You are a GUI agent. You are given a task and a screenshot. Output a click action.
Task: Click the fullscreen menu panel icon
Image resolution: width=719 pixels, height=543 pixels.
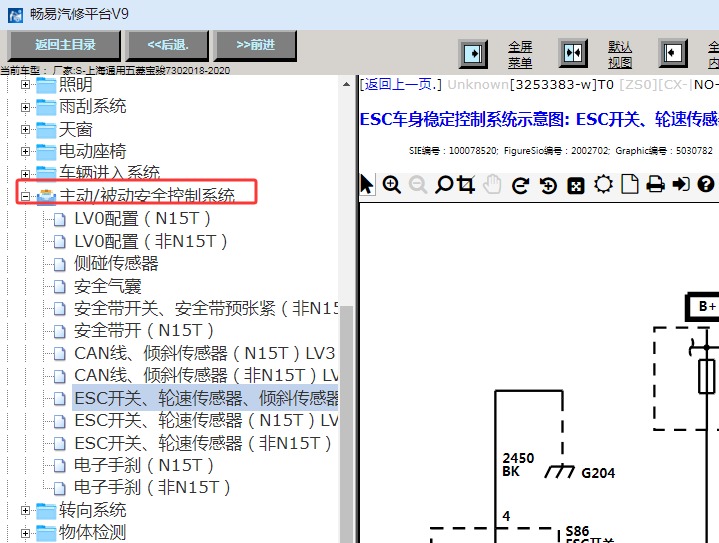coord(473,54)
